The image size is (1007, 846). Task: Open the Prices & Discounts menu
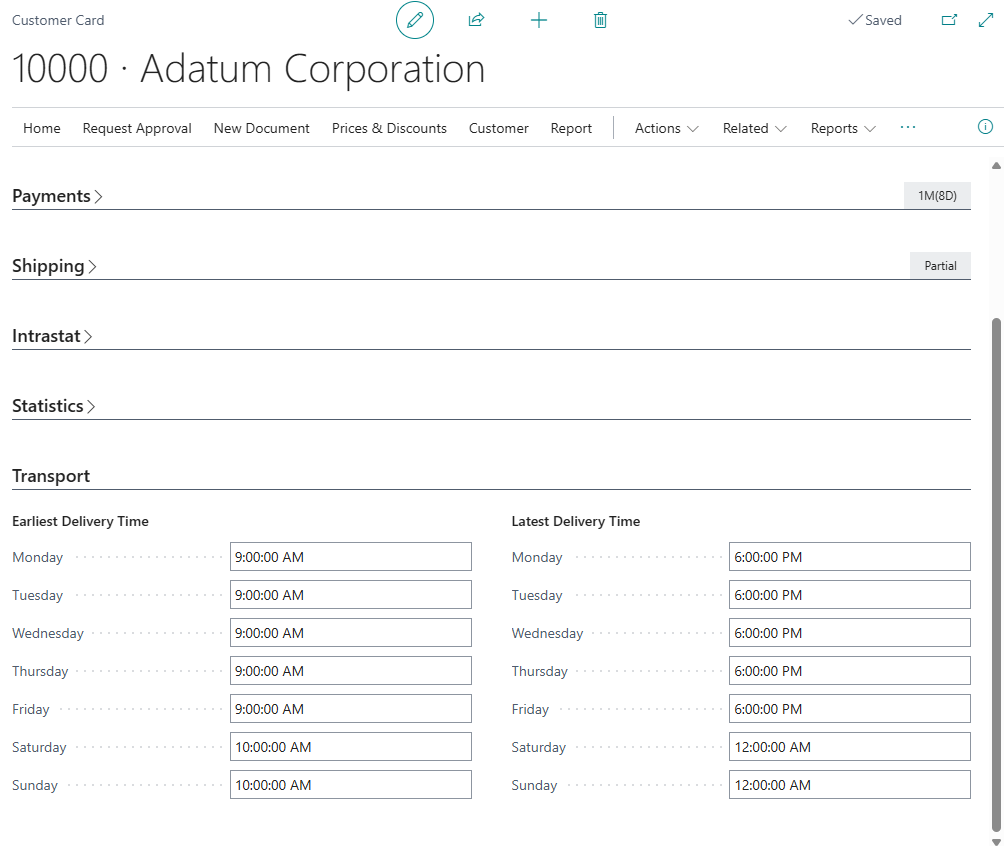(x=389, y=128)
